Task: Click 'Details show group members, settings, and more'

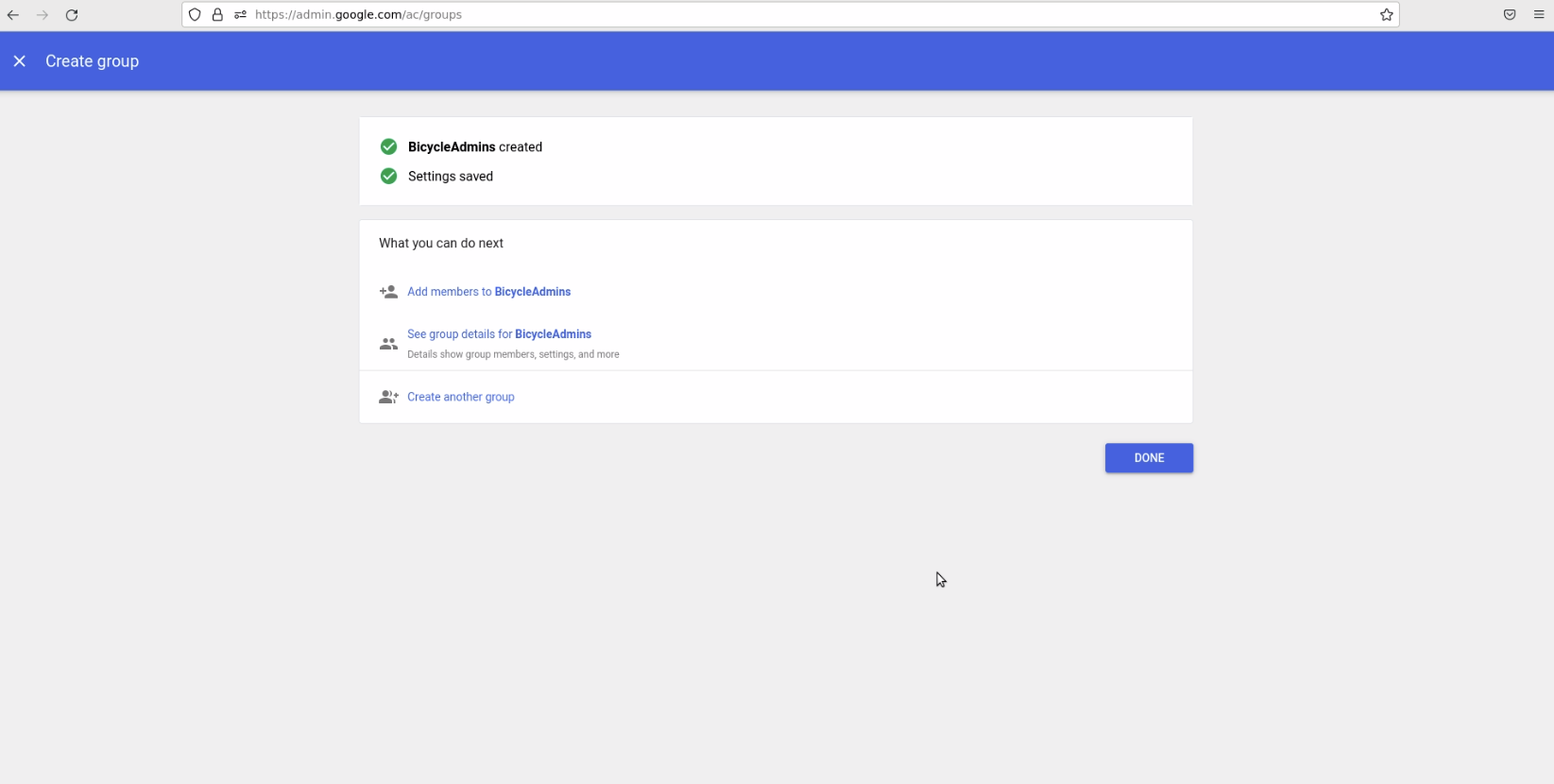Action: tap(513, 355)
